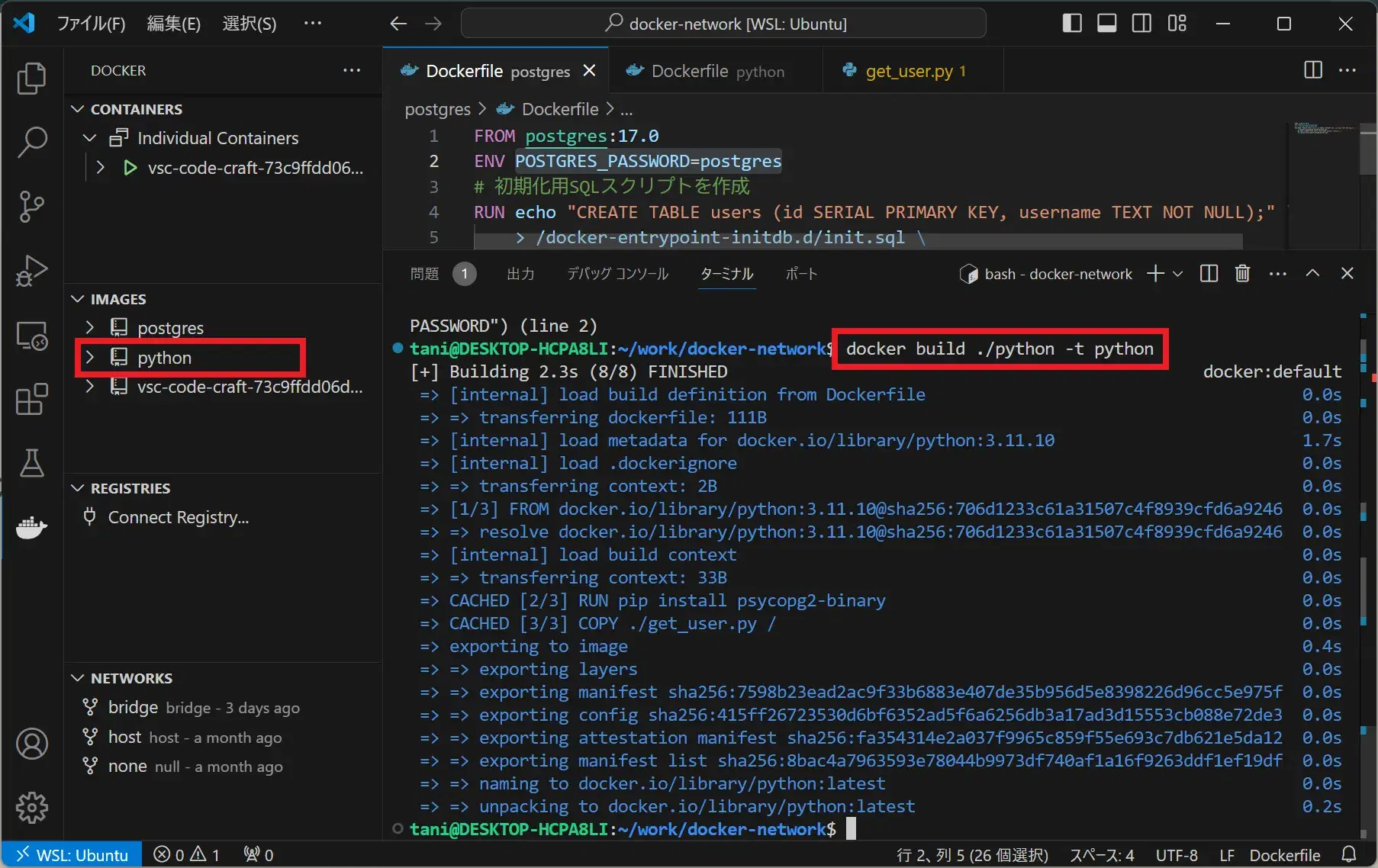Kill terminal with the trash icon

[x=1242, y=274]
